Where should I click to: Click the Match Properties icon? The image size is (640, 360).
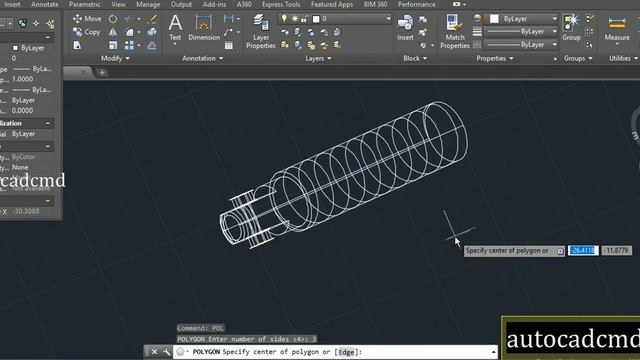tap(455, 31)
